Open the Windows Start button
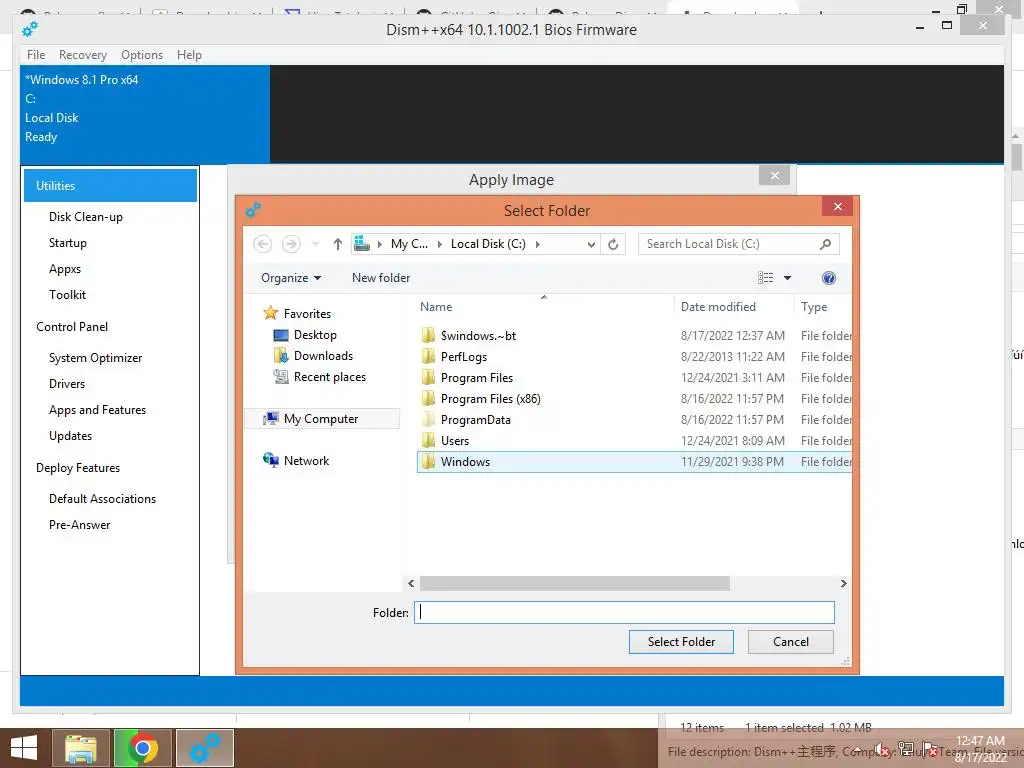This screenshot has width=1024, height=768. pos(24,748)
